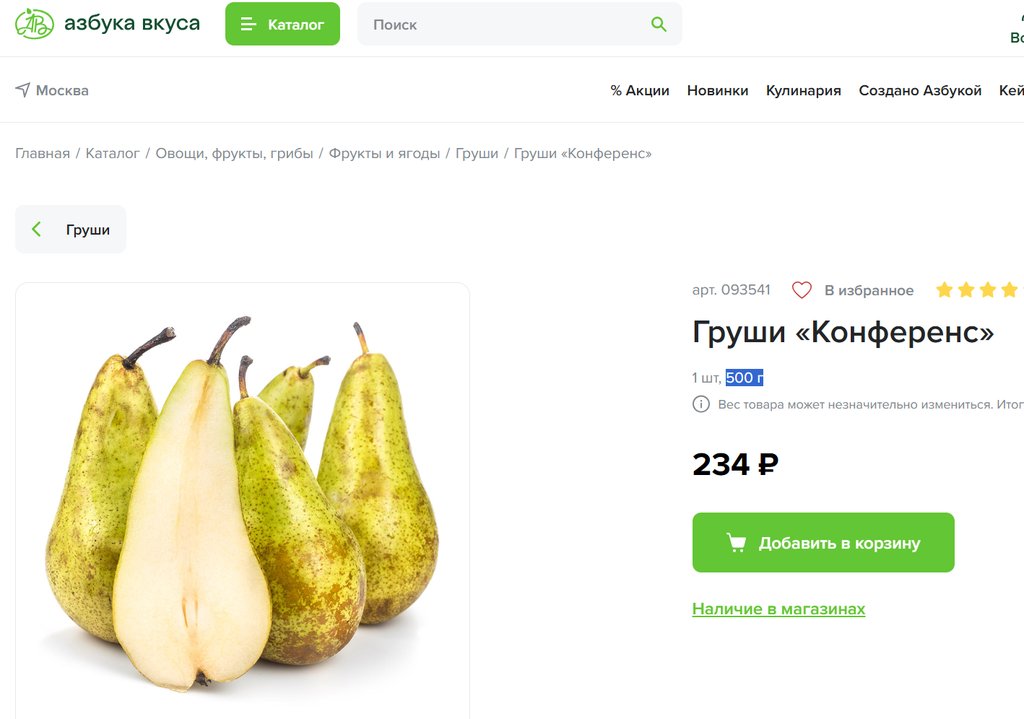This screenshot has width=1024, height=719.
Task: Open the Наличие в магазинах link
Action: 778,609
